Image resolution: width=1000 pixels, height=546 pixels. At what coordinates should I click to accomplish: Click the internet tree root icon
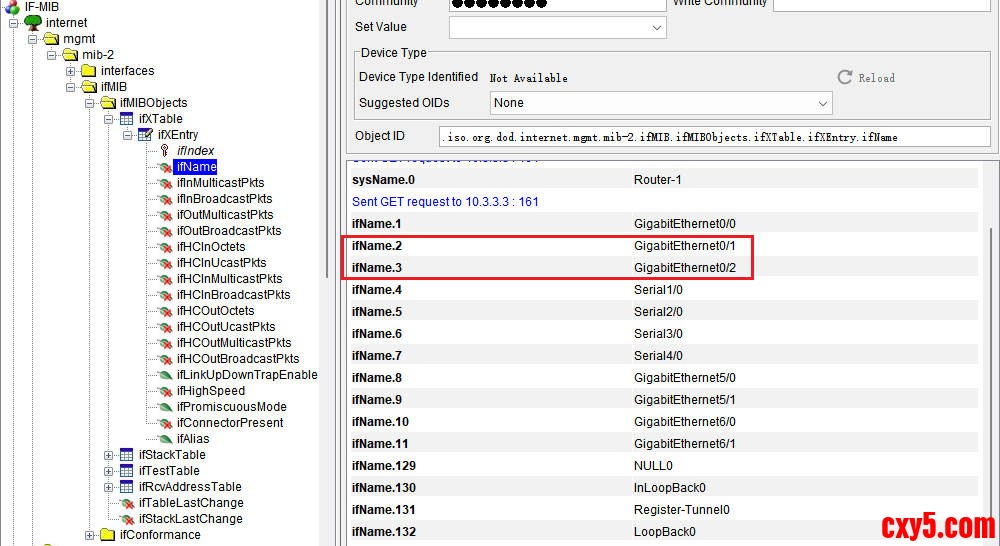pos(32,23)
